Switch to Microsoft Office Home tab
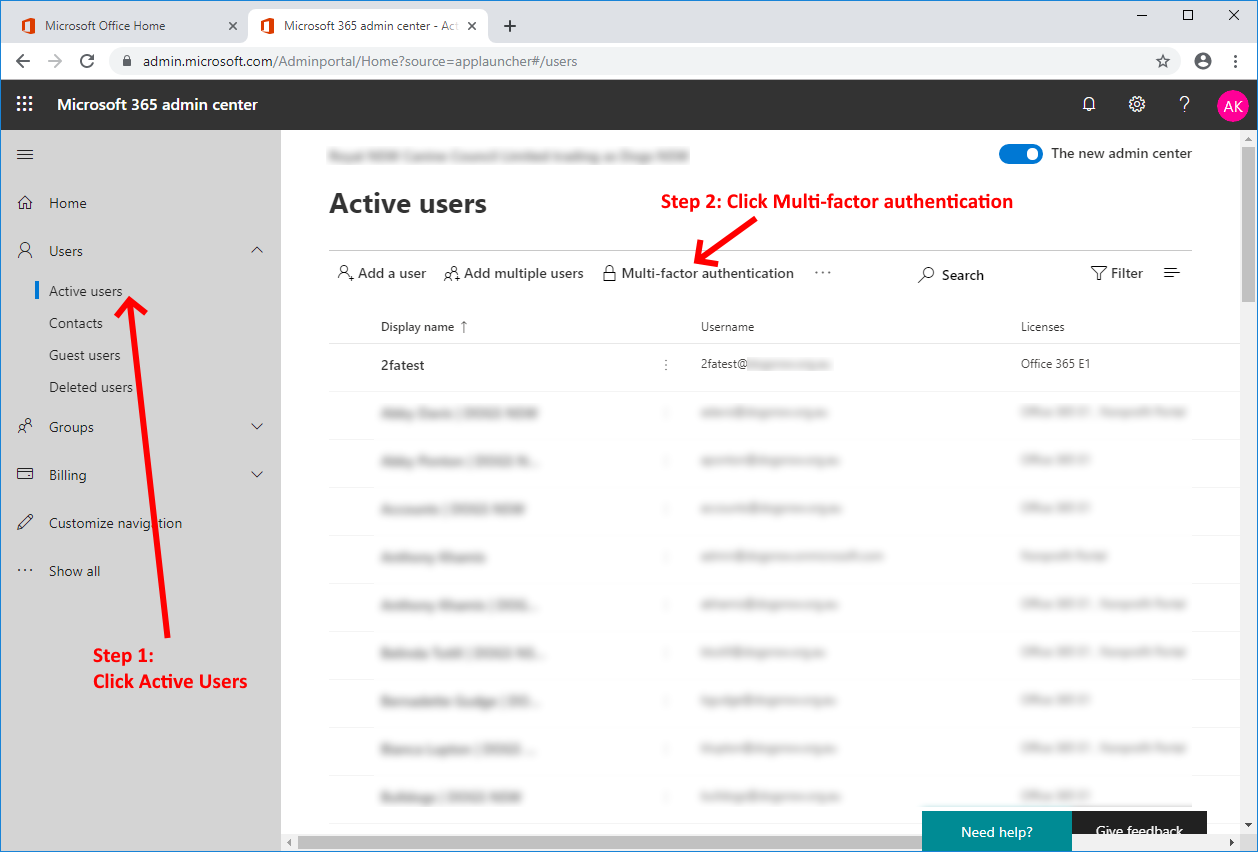Image resolution: width=1258 pixels, height=852 pixels. (x=124, y=26)
